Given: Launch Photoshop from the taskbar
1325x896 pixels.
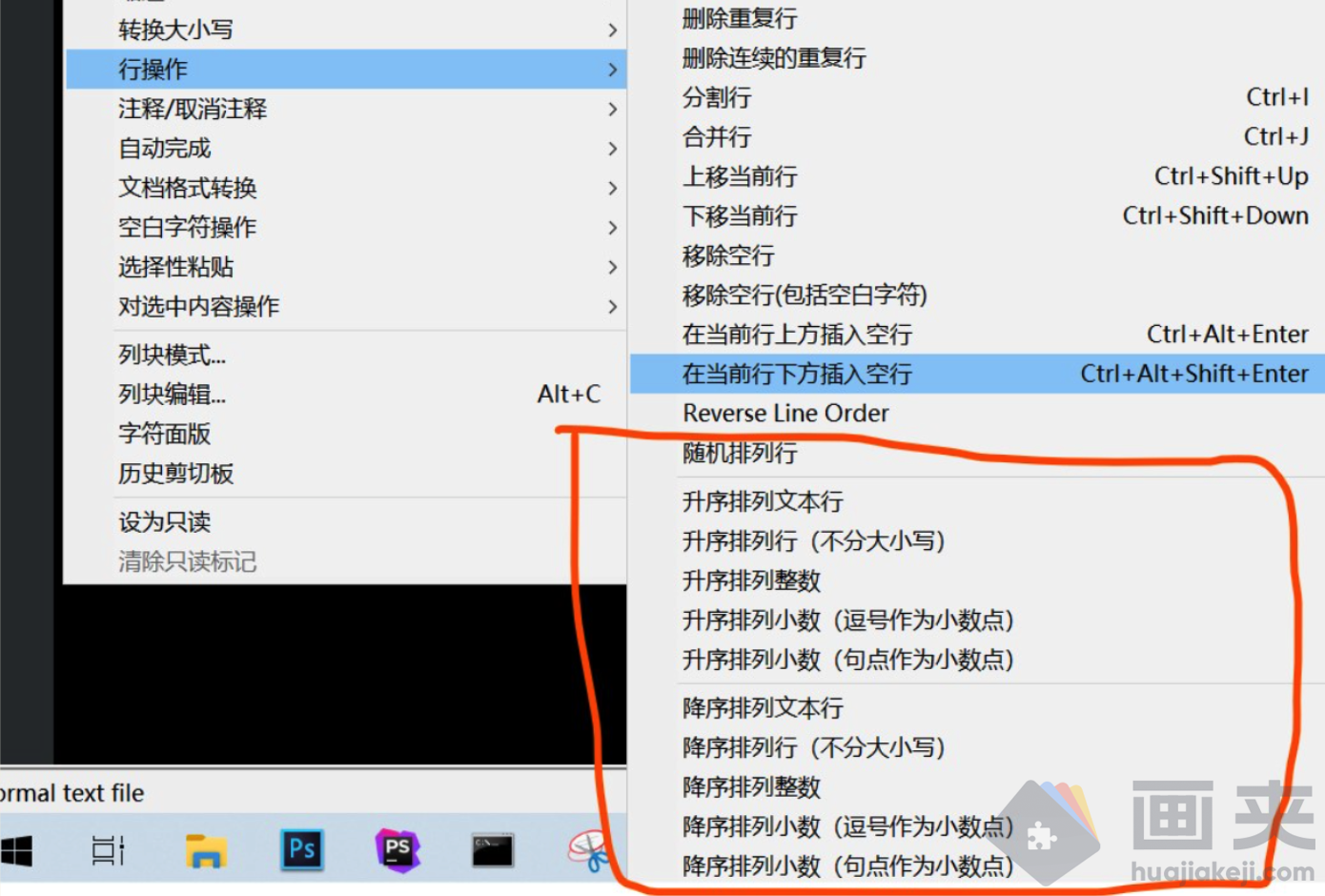Looking at the screenshot, I should [x=301, y=848].
